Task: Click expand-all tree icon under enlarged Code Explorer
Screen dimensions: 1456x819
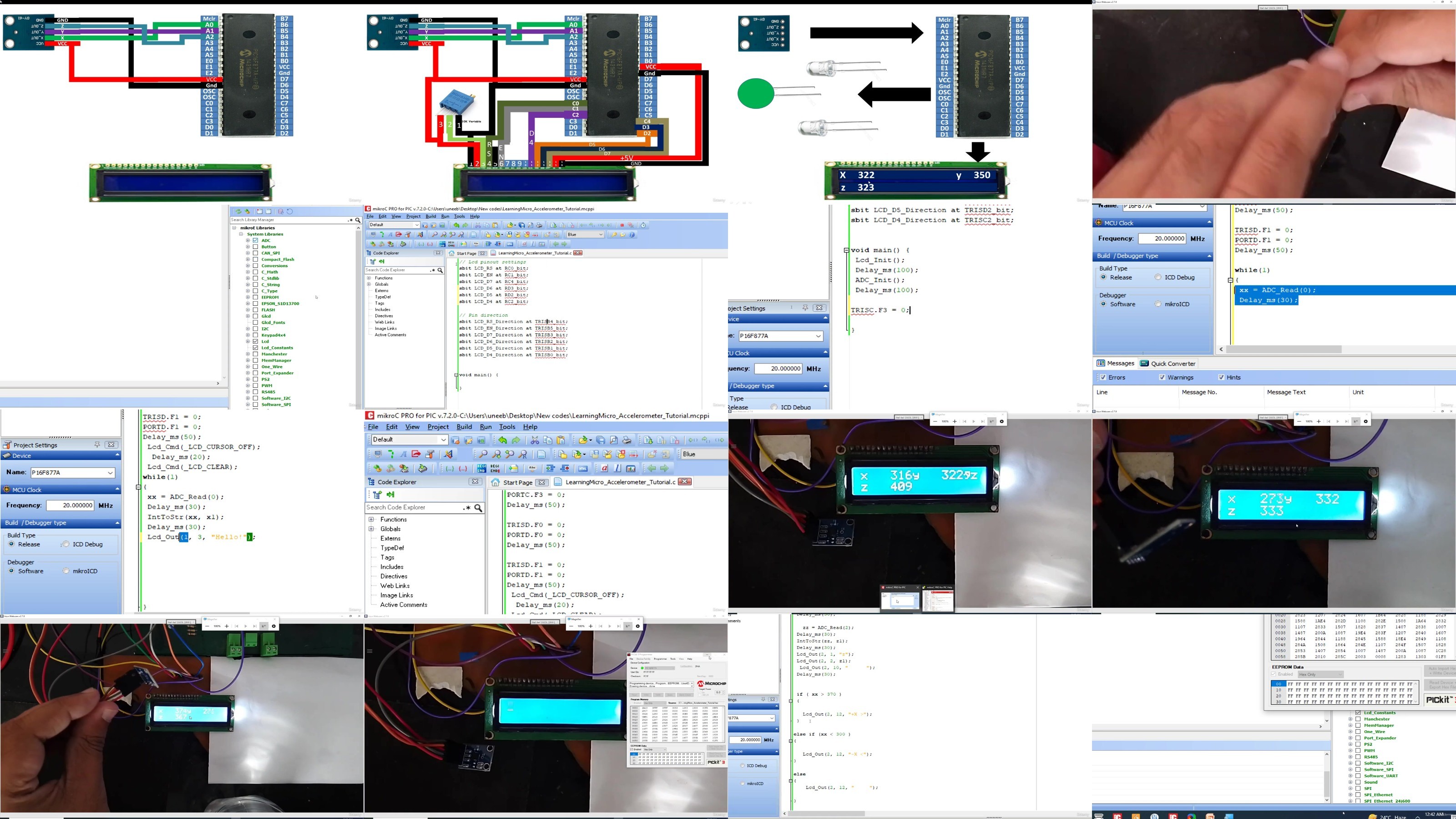Action: 377,495
